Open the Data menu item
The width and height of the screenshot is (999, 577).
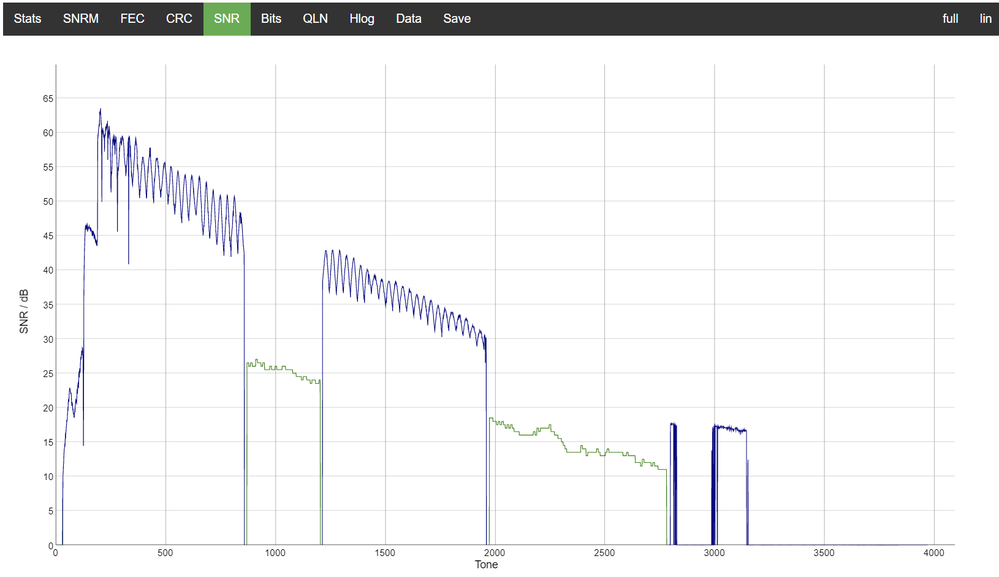(408, 18)
